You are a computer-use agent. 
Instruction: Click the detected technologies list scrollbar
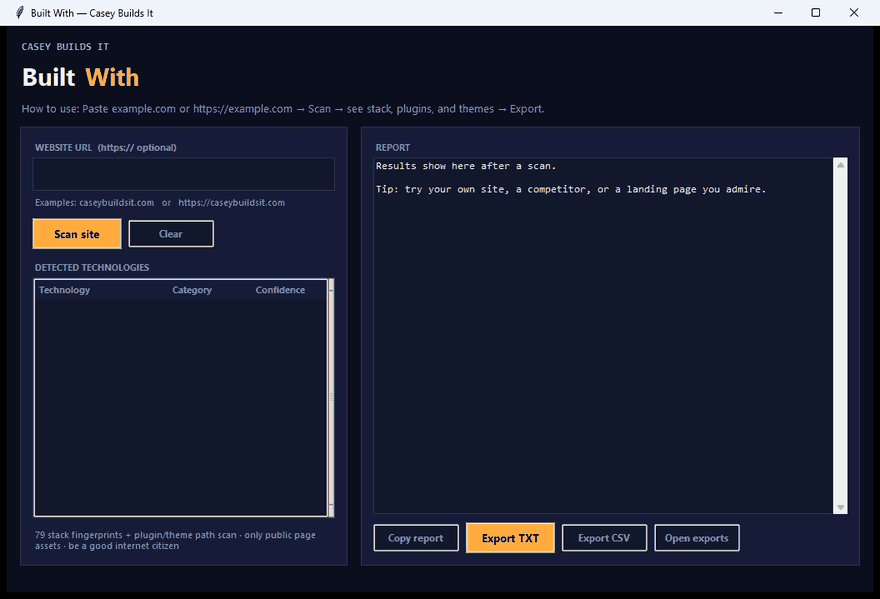pos(331,397)
